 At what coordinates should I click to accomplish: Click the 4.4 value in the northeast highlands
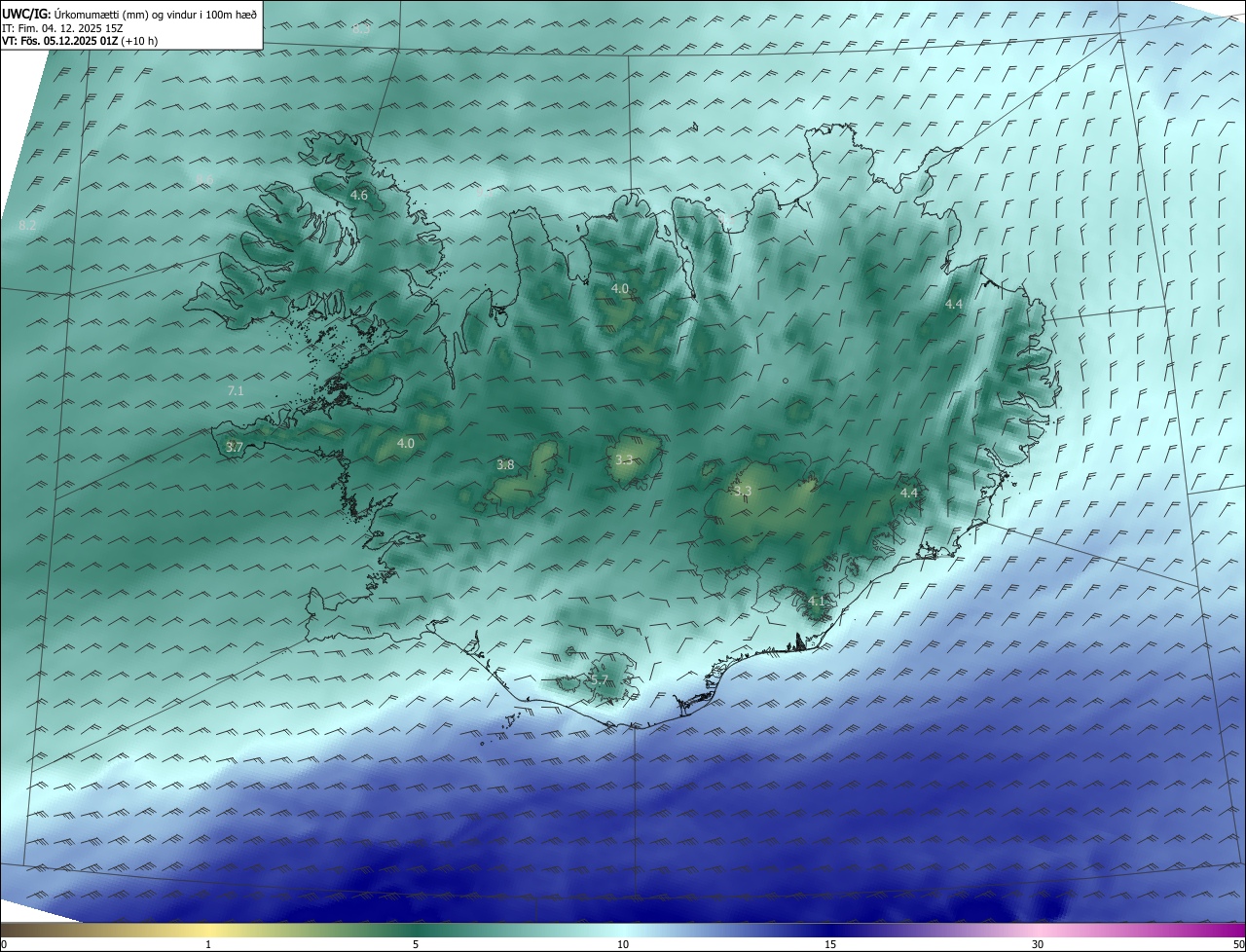click(954, 304)
